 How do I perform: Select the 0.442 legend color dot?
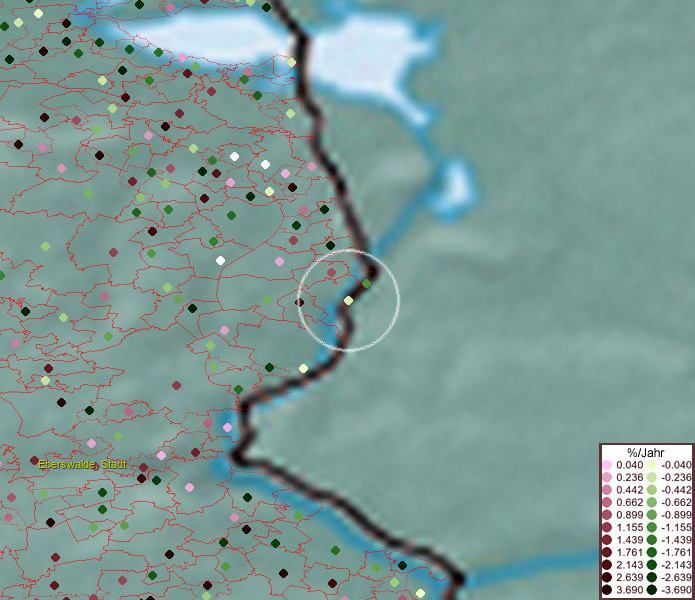(607, 490)
